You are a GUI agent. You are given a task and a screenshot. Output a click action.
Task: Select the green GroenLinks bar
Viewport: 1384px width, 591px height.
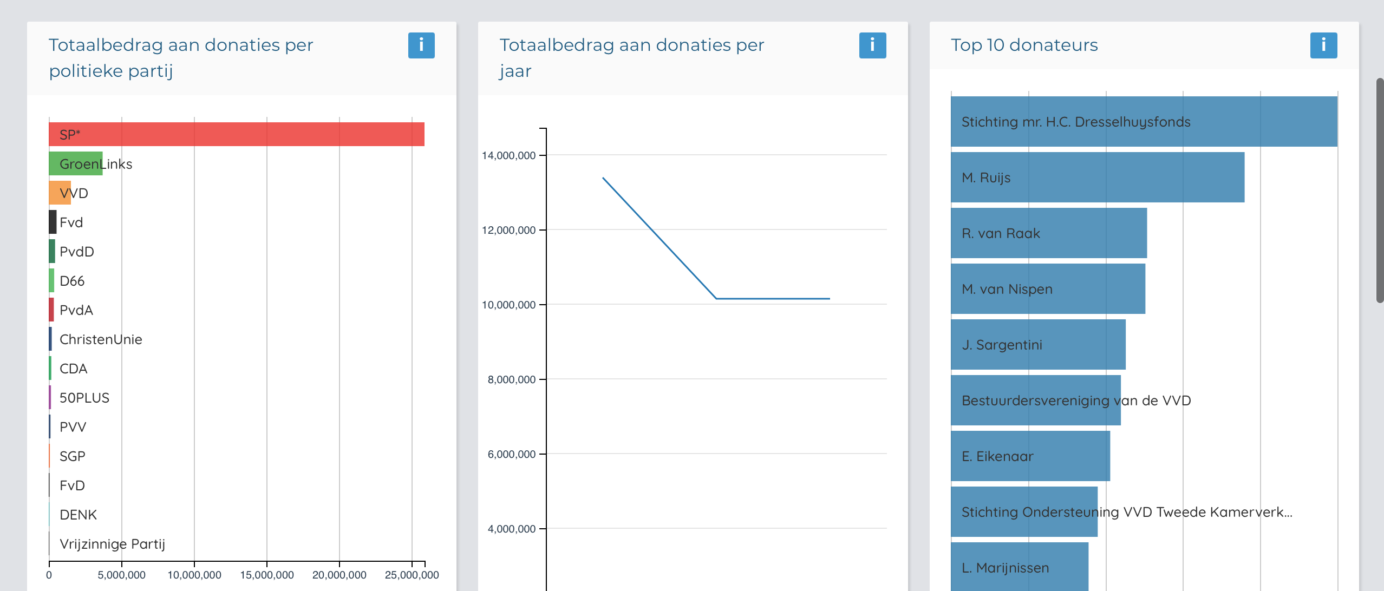coord(76,164)
